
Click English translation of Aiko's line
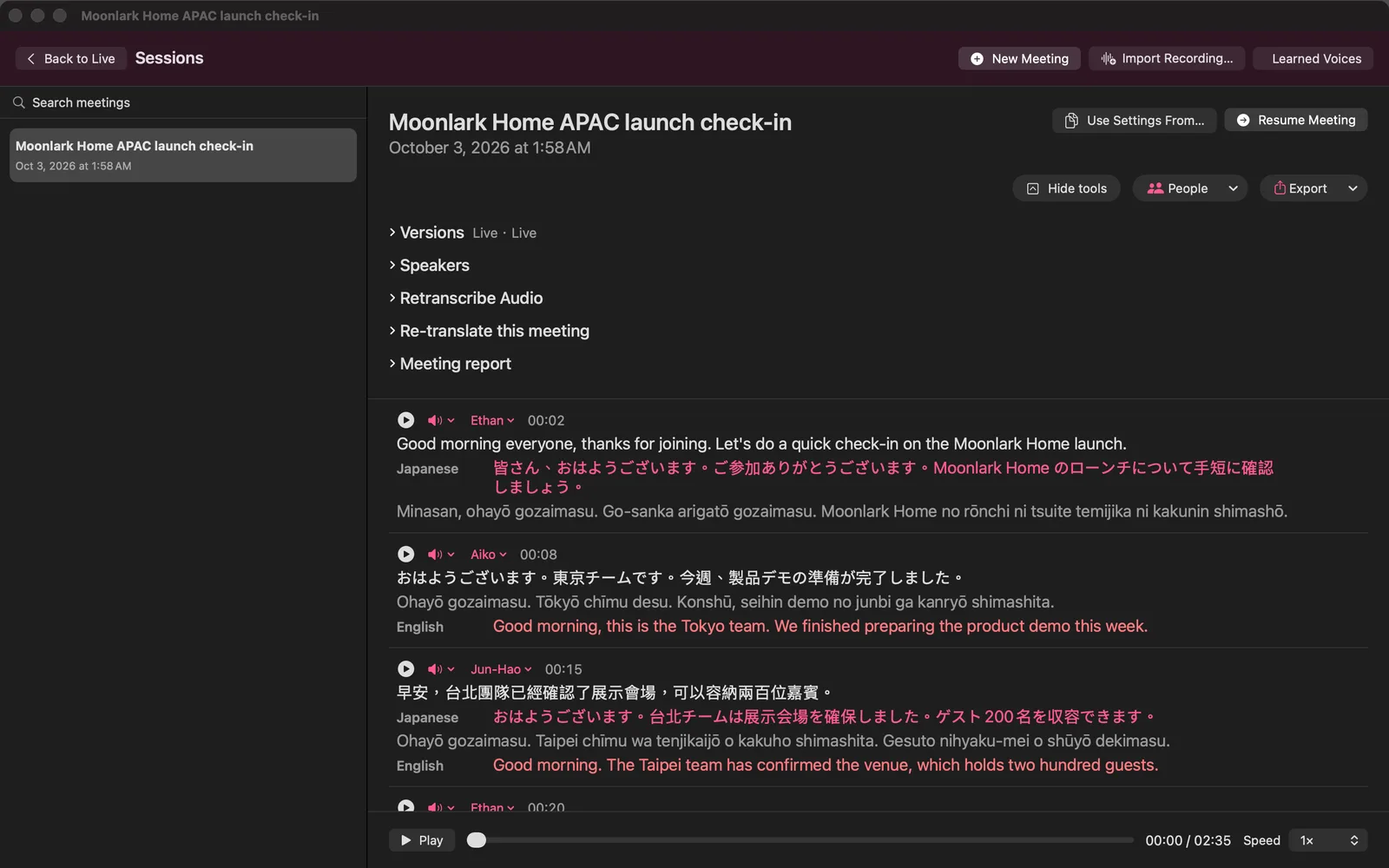pyautogui.click(x=820, y=626)
